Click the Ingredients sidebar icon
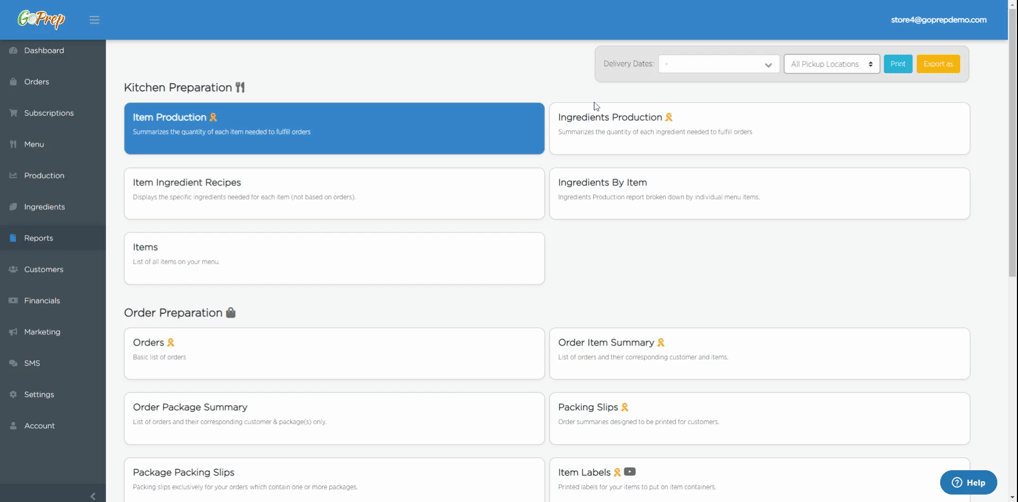 tap(13, 207)
